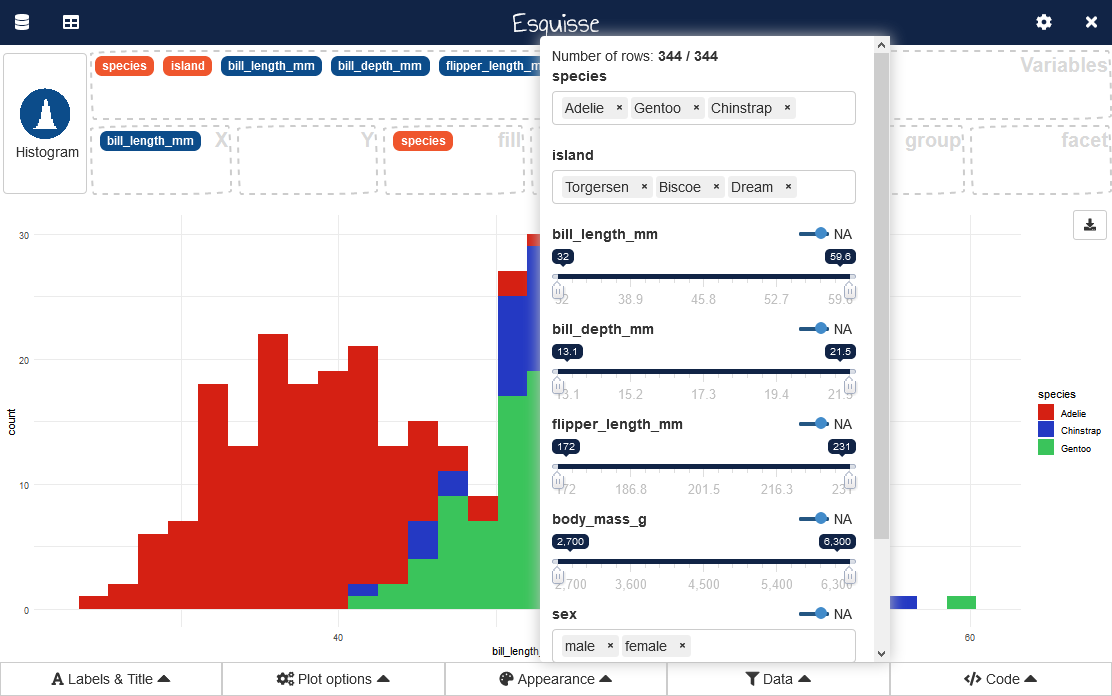Click the island variable badge
This screenshot has width=1112, height=696.
click(x=187, y=66)
